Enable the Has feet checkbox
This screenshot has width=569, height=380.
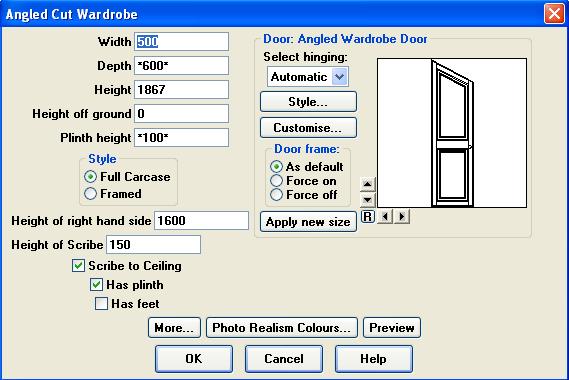pyautogui.click(x=101, y=303)
